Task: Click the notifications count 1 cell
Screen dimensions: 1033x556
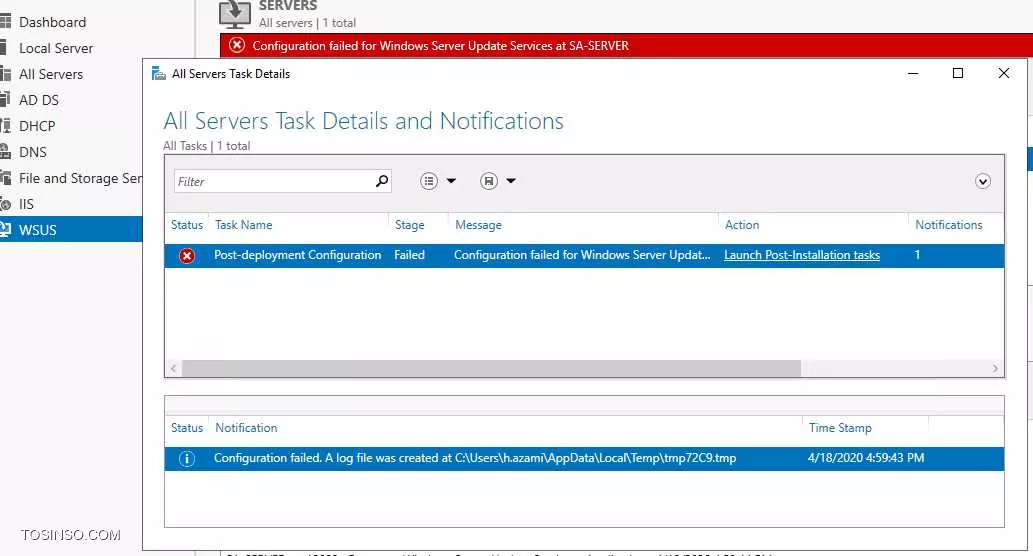Action: coord(917,255)
